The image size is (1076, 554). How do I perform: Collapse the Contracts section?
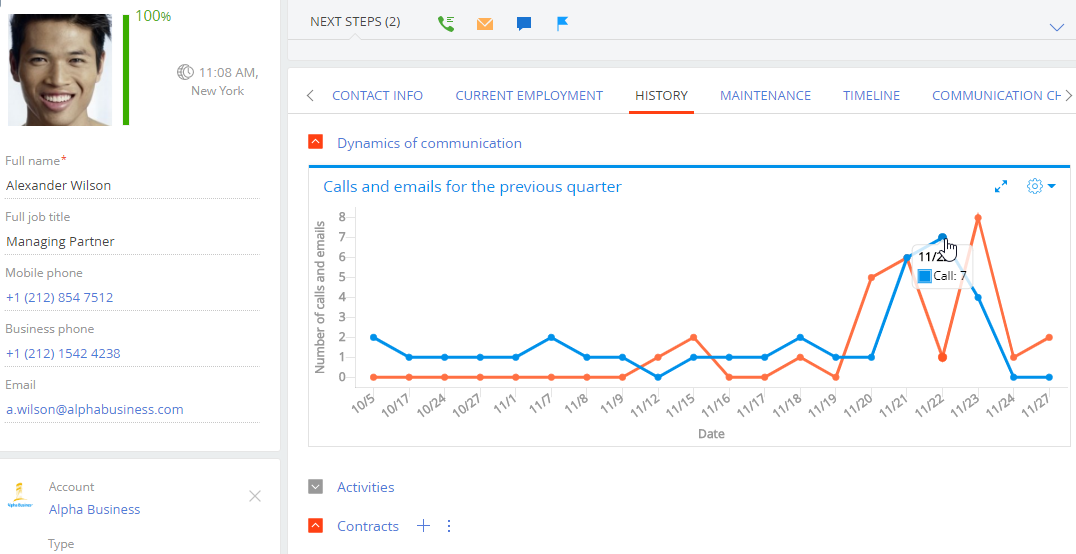tap(316, 526)
